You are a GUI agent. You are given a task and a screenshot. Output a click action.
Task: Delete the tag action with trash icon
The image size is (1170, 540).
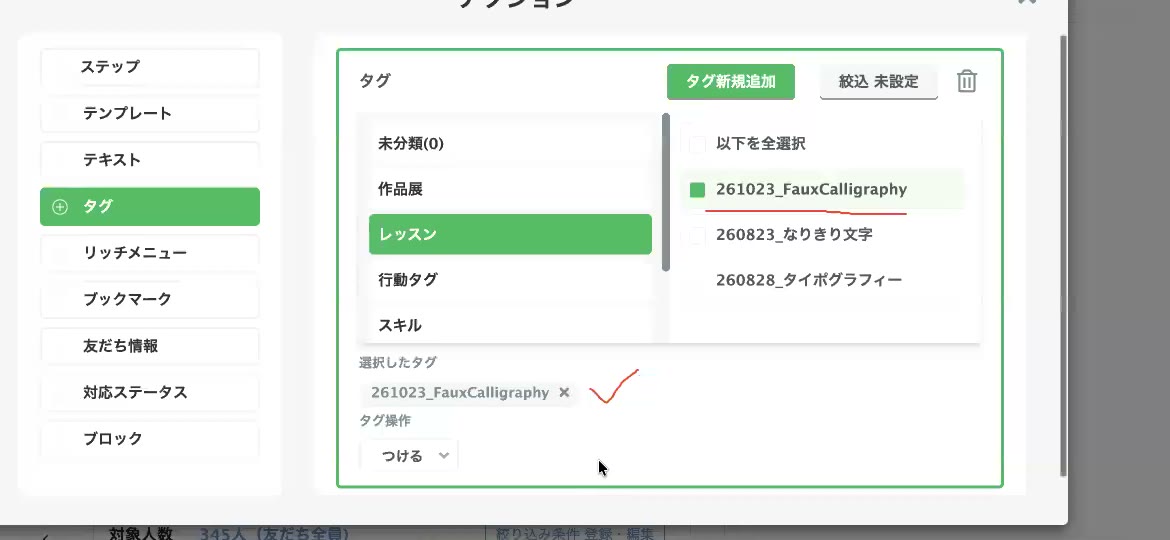(966, 81)
